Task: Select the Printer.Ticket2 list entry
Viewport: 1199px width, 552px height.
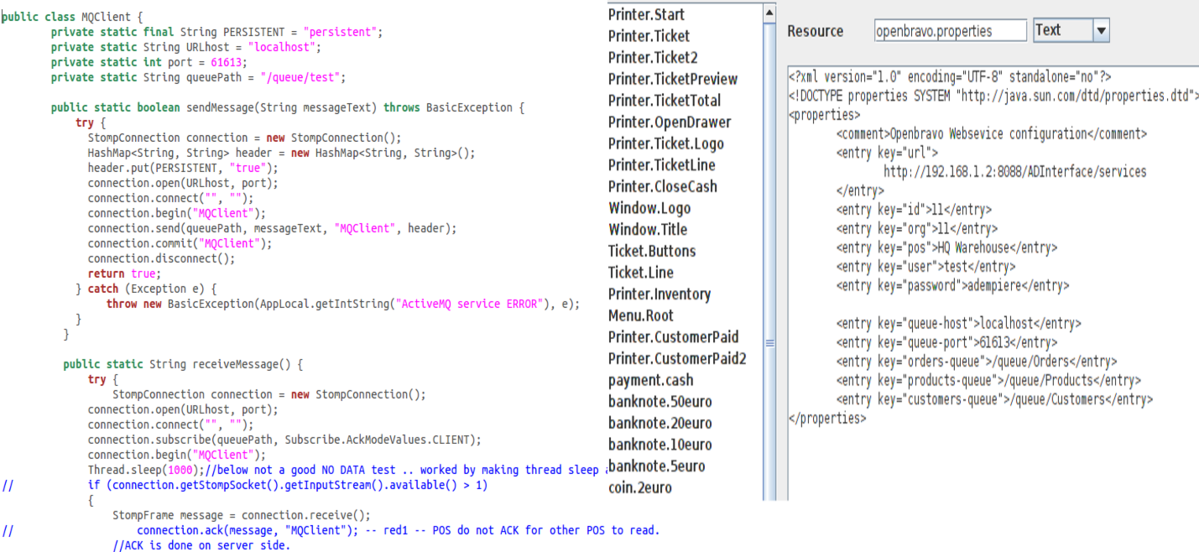Action: [653, 57]
